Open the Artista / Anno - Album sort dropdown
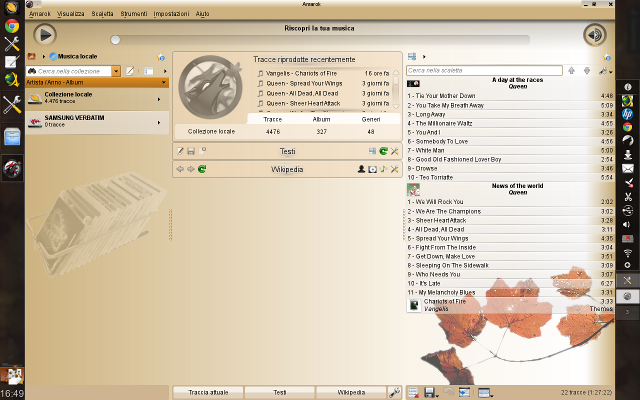The width and height of the screenshot is (640, 400). coord(97,82)
